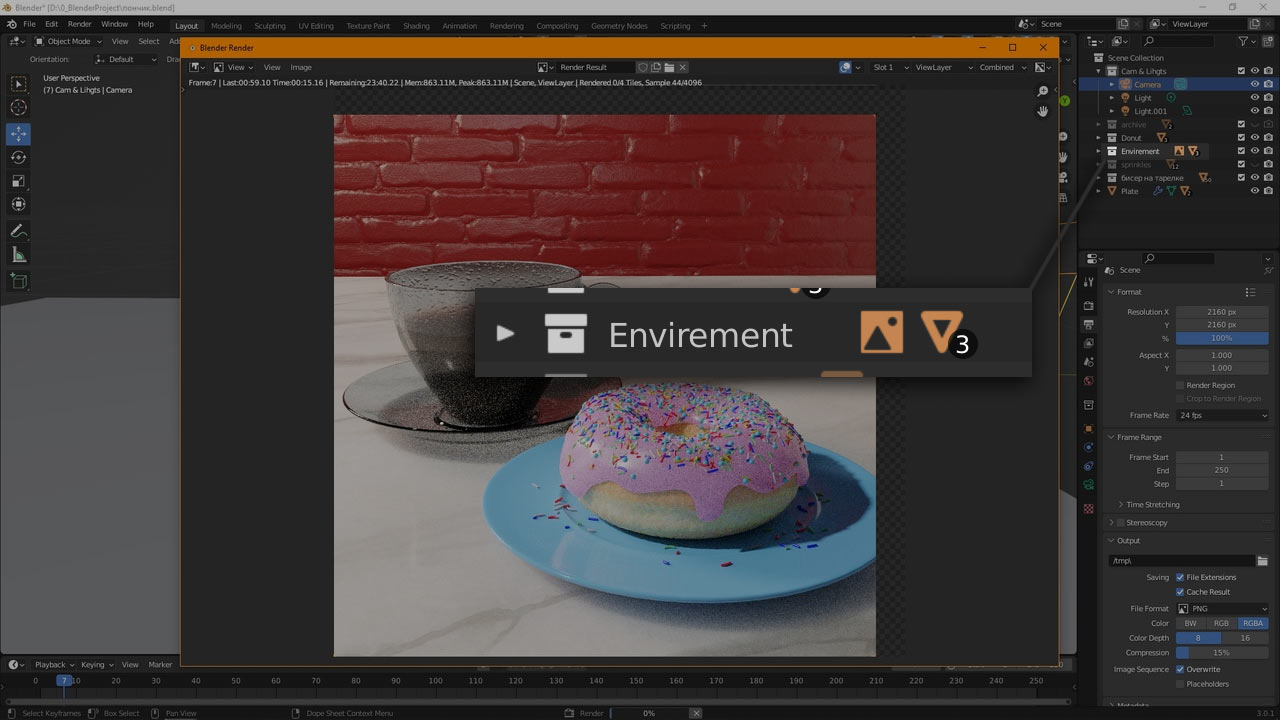The image size is (1280, 720).
Task: Select 16 for Color Depth
Action: click(x=1245, y=638)
